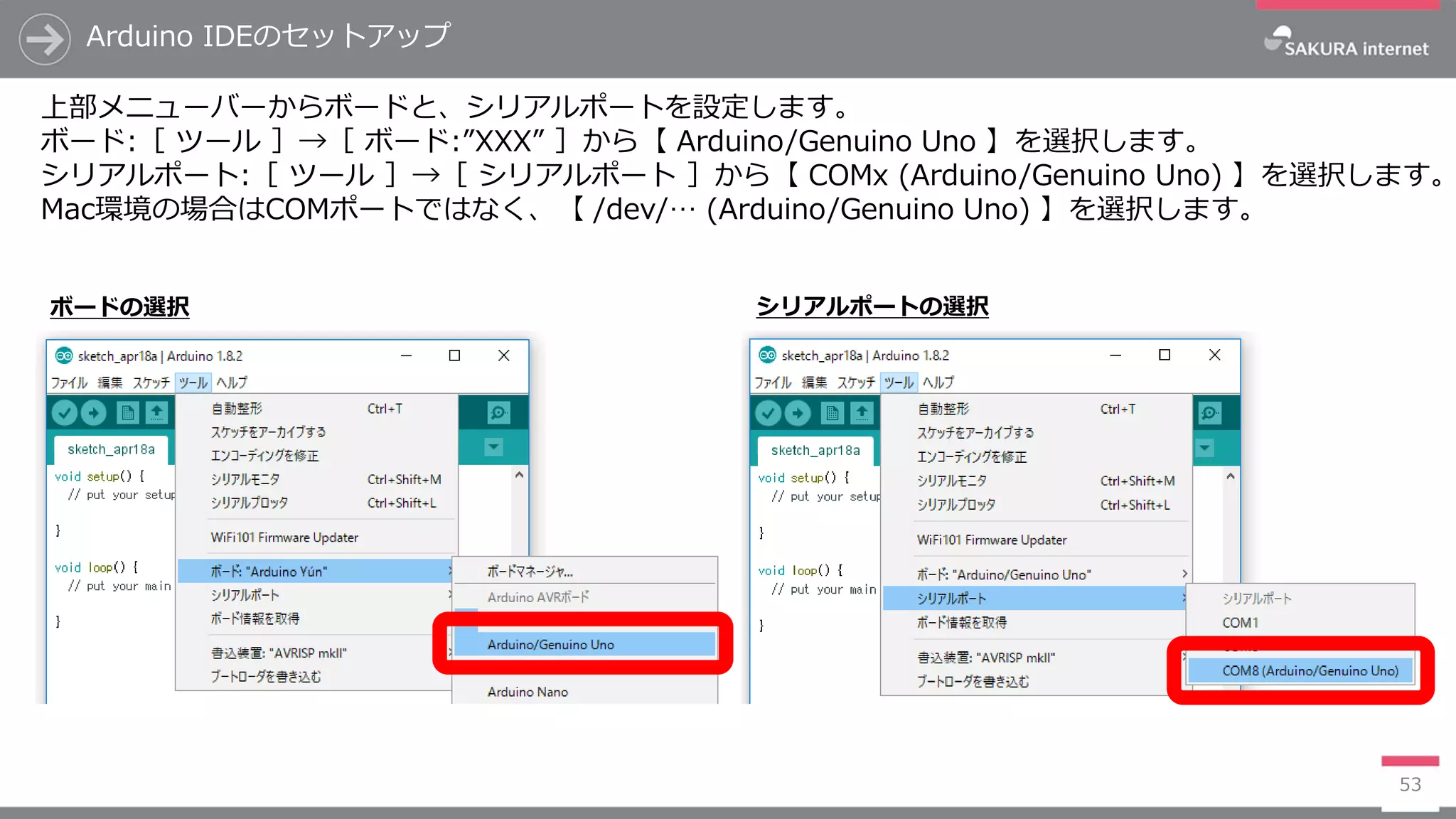1456x819 pixels.
Task: Open ファイル menu in left Arduino window
Action: click(x=69, y=382)
